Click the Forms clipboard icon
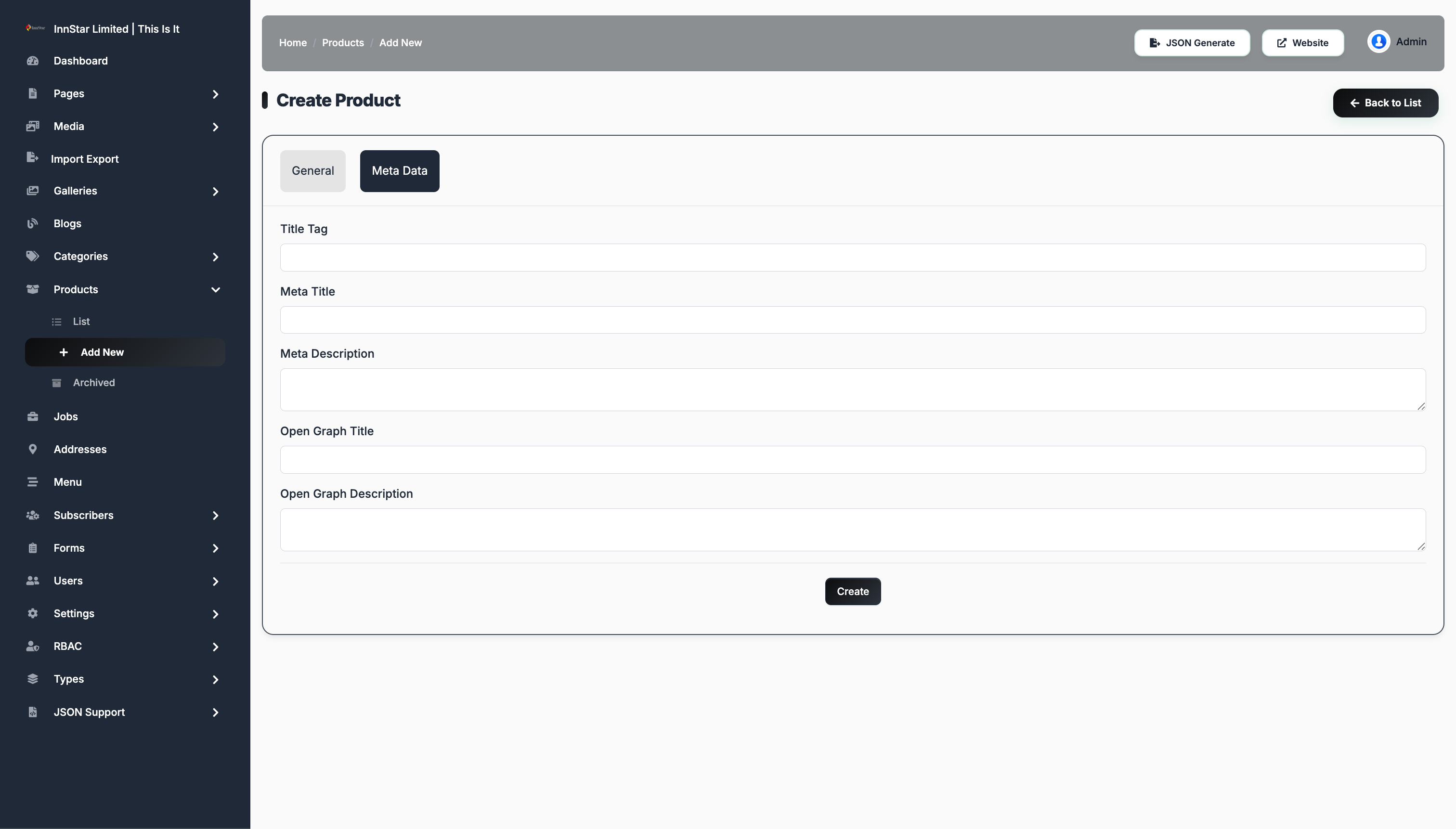This screenshot has height=829, width=1456. [33, 548]
